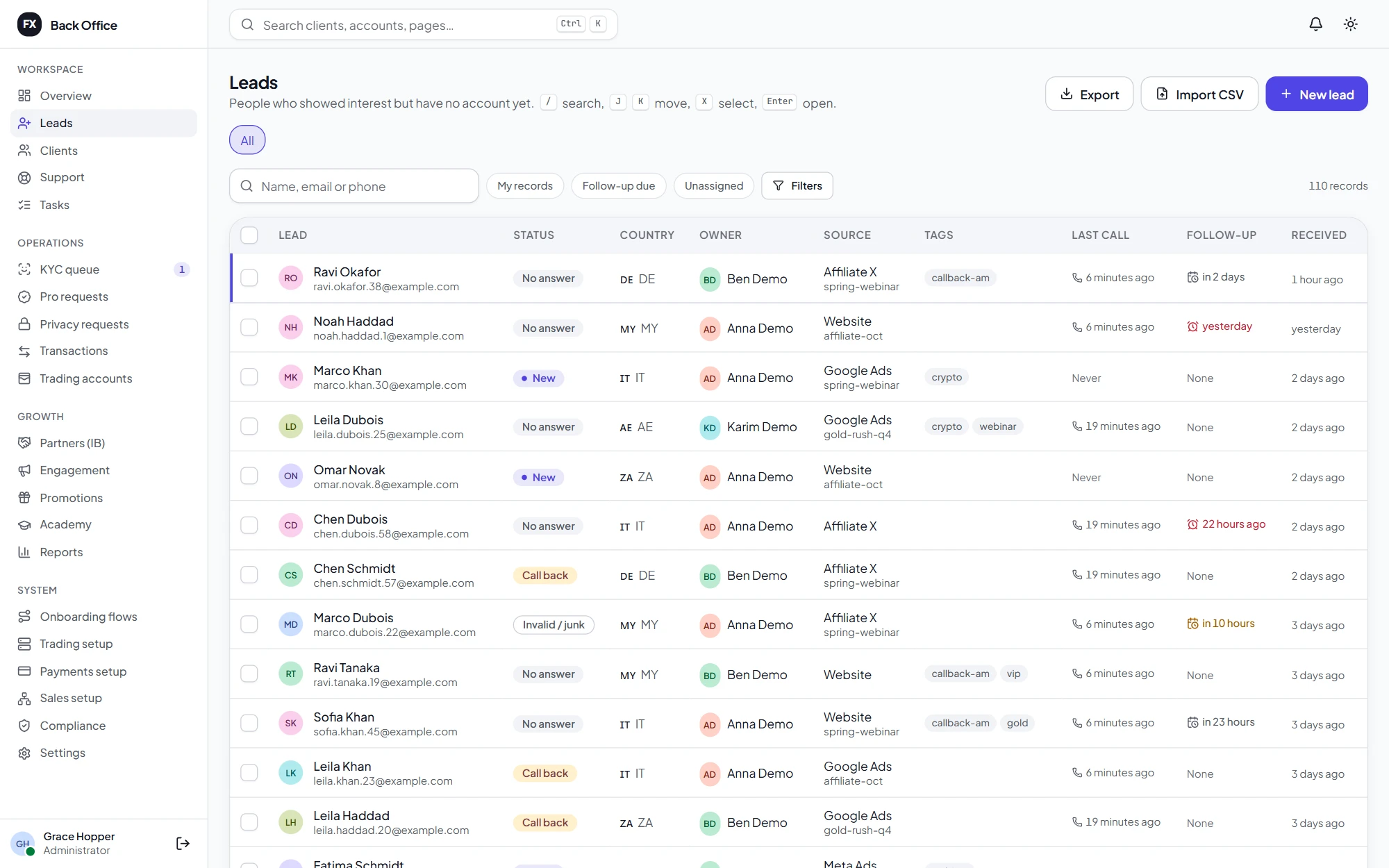
Task: Select Ravi Okafor's row checkbox
Action: tap(249, 278)
